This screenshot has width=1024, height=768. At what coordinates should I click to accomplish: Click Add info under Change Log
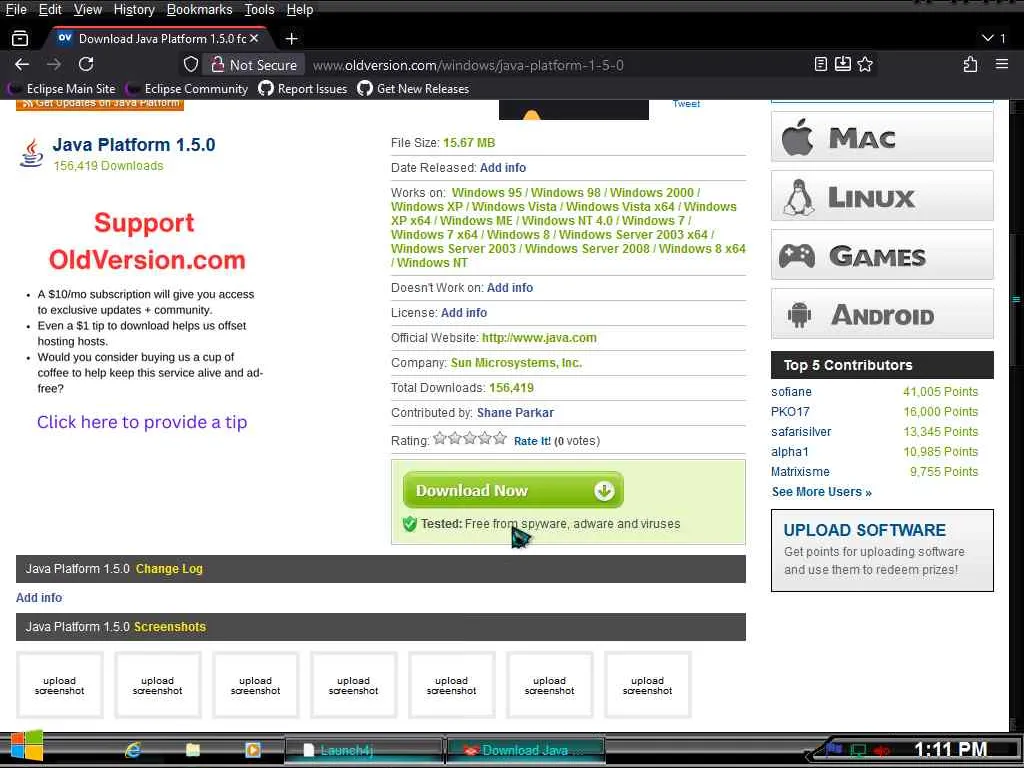pos(39,598)
